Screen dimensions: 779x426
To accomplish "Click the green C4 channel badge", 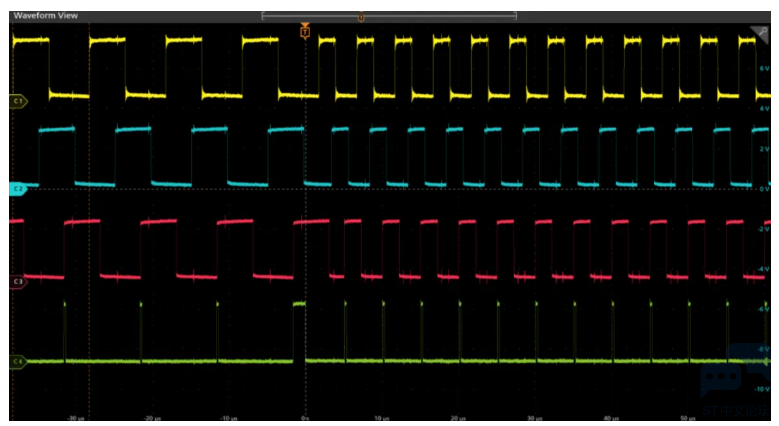I will coord(17,360).
